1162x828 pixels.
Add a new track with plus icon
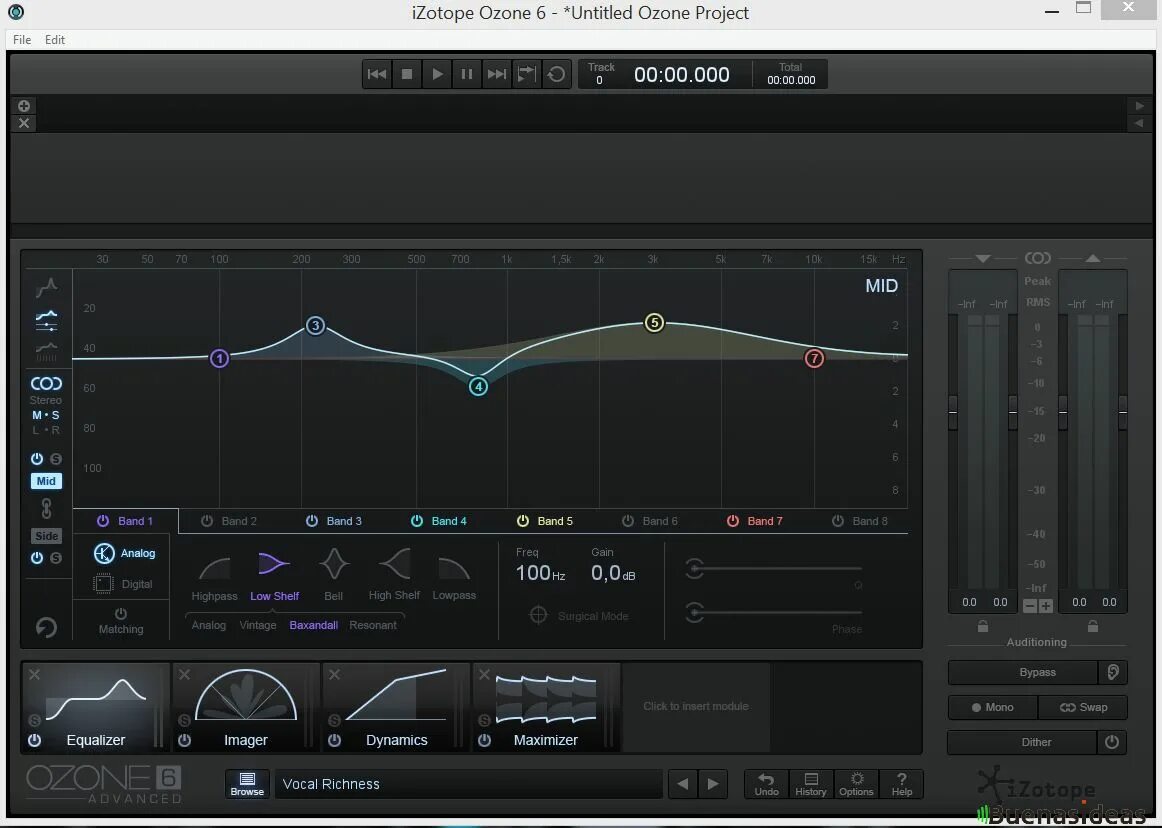coord(24,106)
